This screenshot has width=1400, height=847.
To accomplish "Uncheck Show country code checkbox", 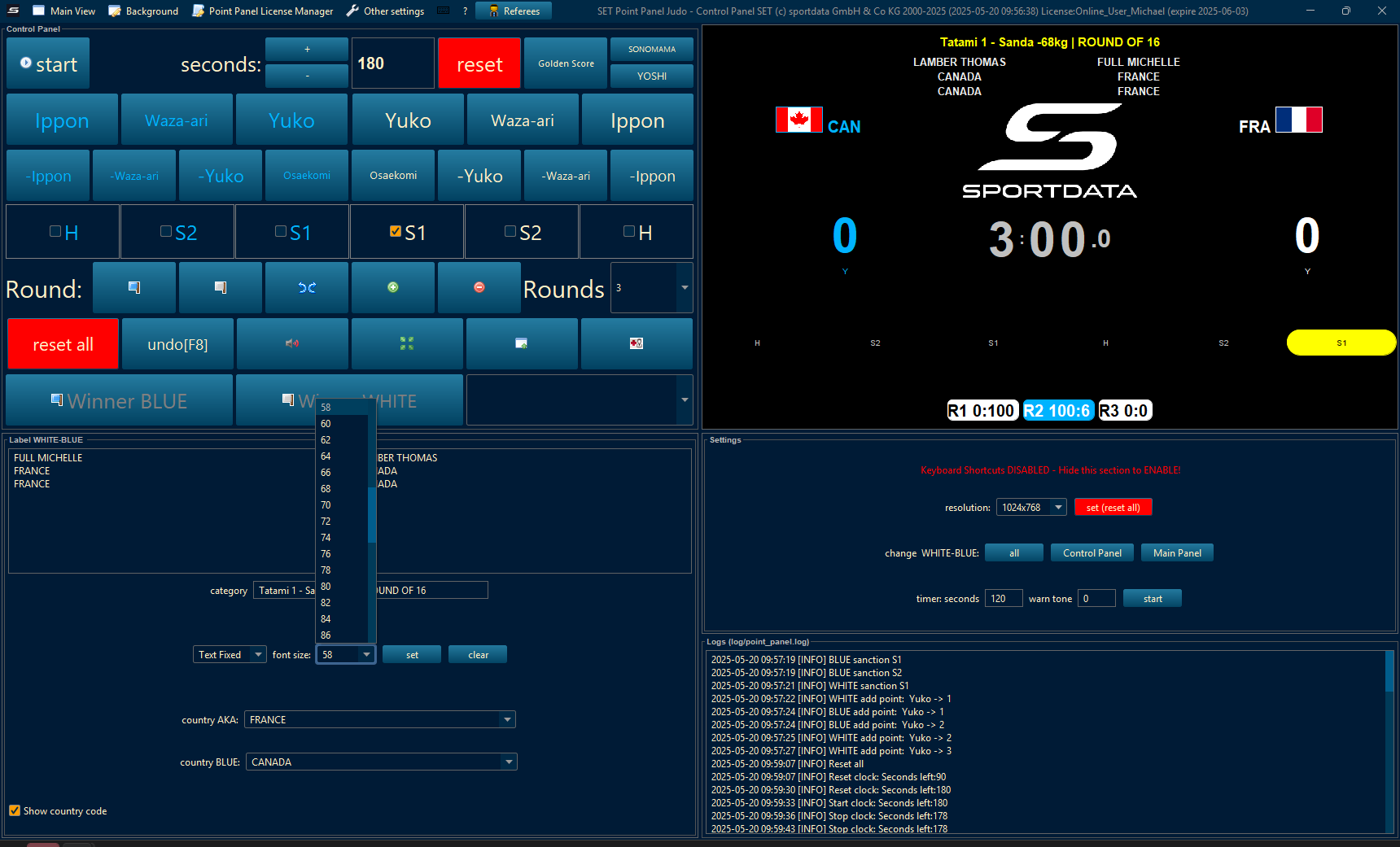I will pyautogui.click(x=15, y=810).
